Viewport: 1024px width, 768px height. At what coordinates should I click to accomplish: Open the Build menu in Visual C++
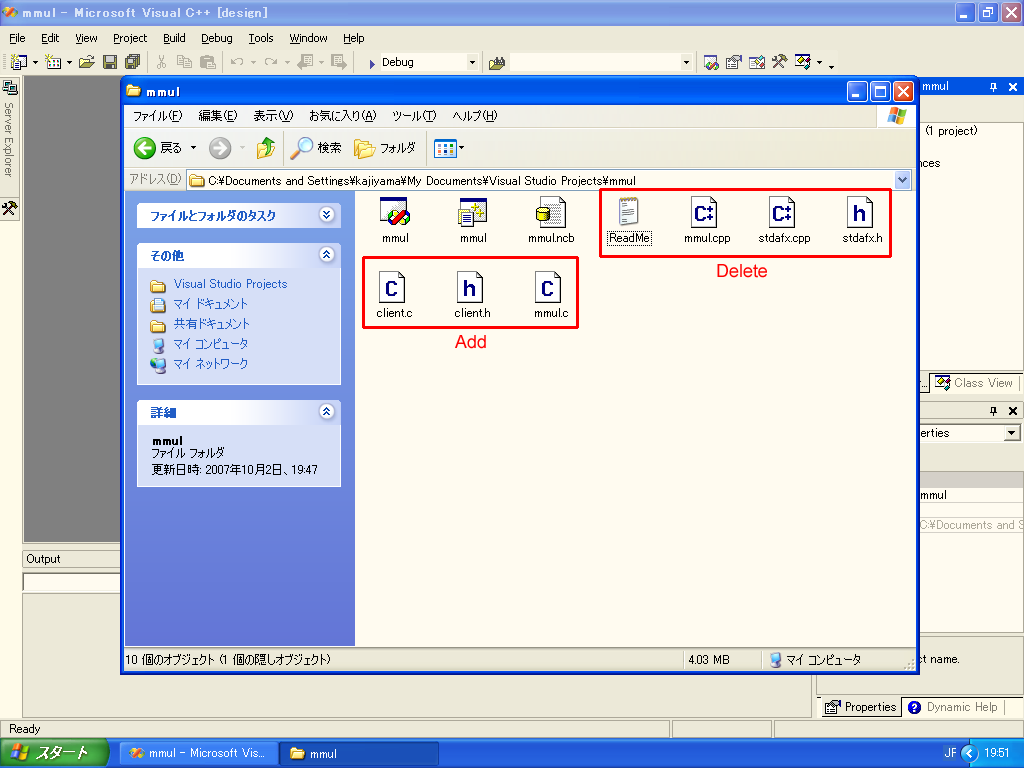pos(174,38)
